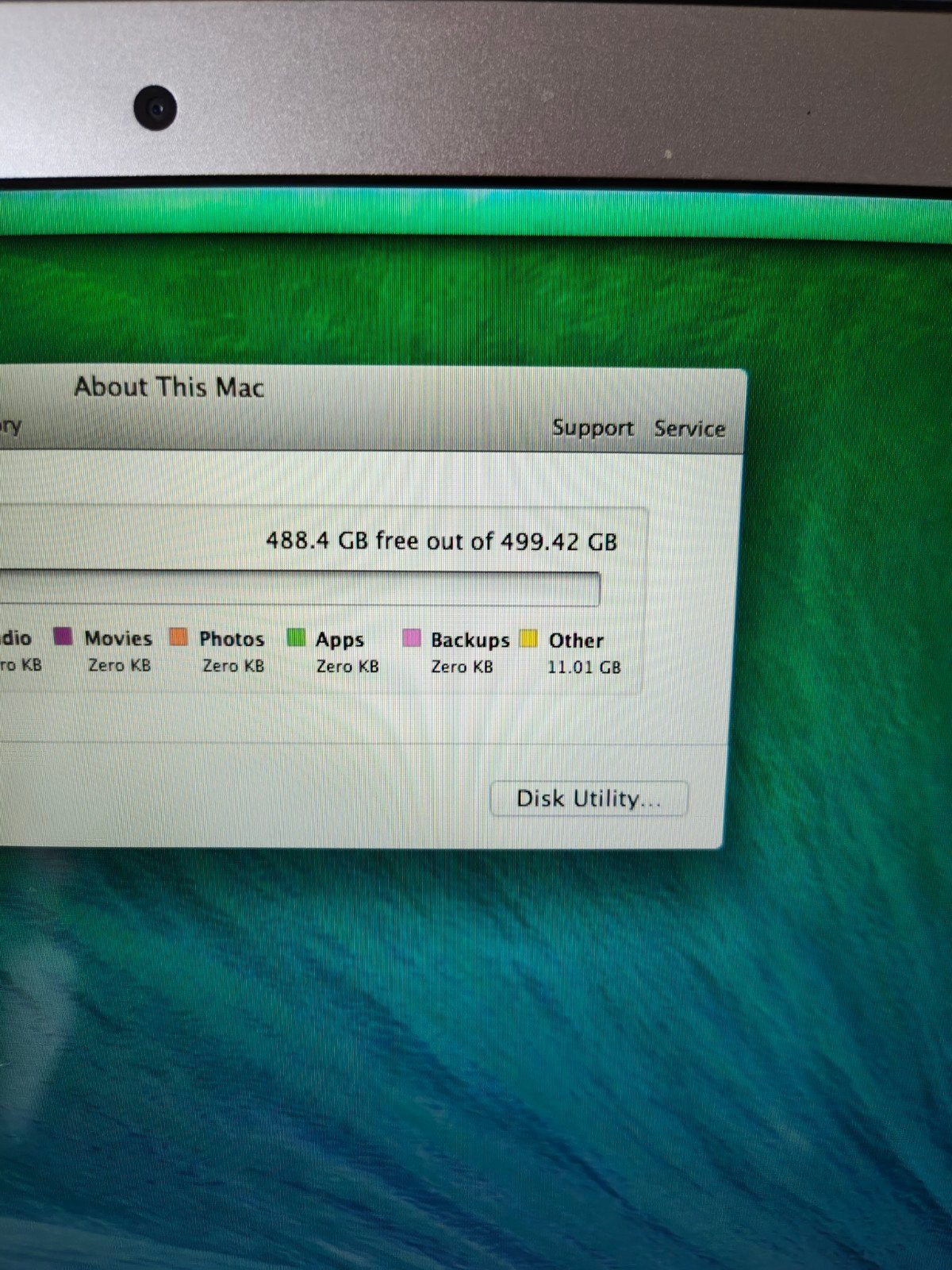Viewport: 952px width, 1270px height.
Task: Click the 'Apps' label
Action: [340, 641]
